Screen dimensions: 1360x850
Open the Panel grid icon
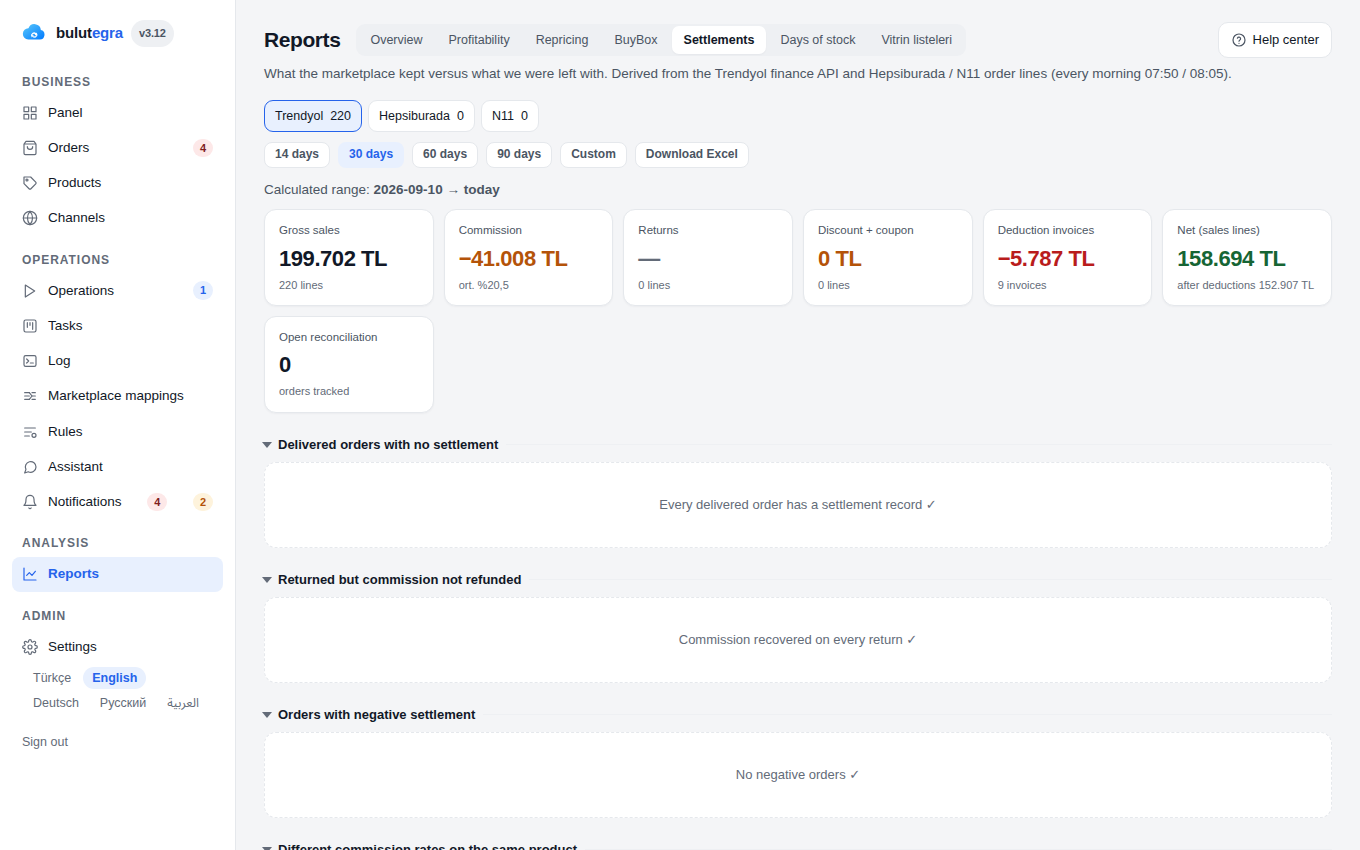[x=30, y=113]
